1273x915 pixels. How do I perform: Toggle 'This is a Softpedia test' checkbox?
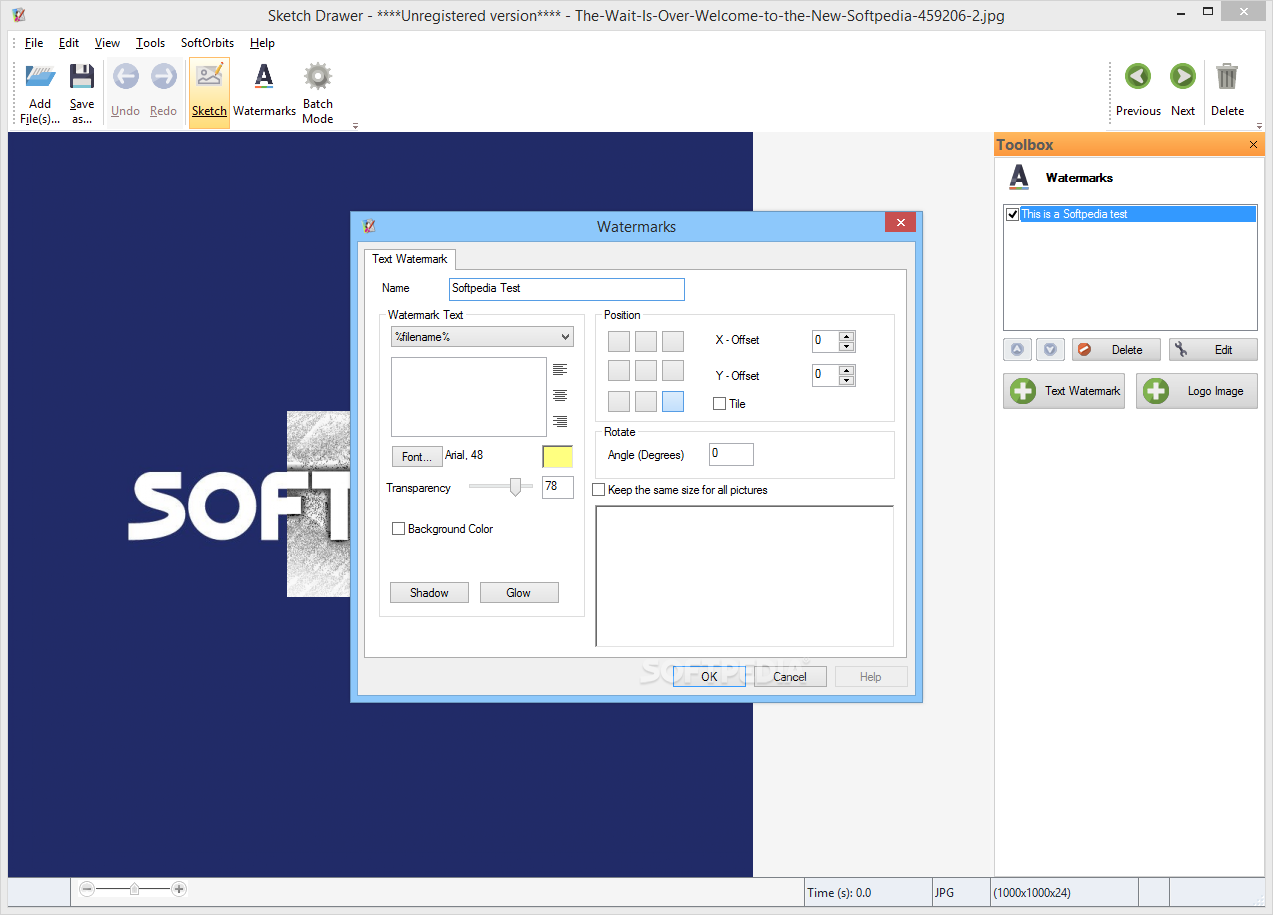[x=1012, y=214]
